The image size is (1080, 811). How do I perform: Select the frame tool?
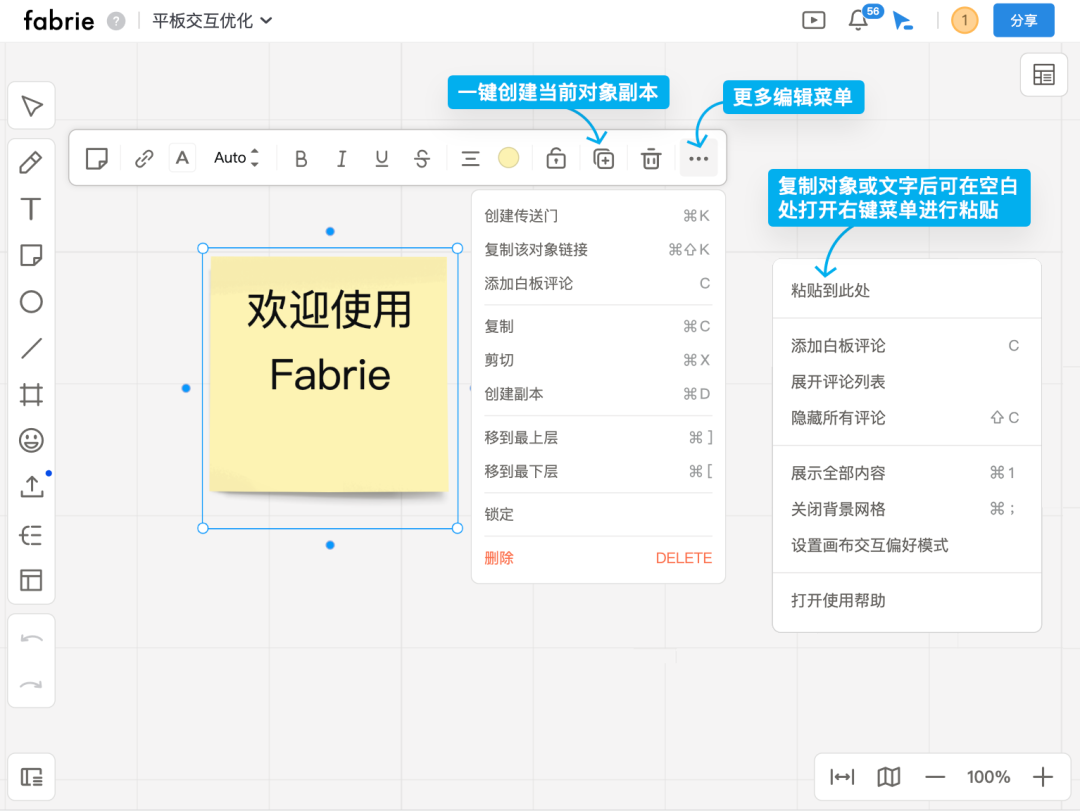[x=31, y=395]
